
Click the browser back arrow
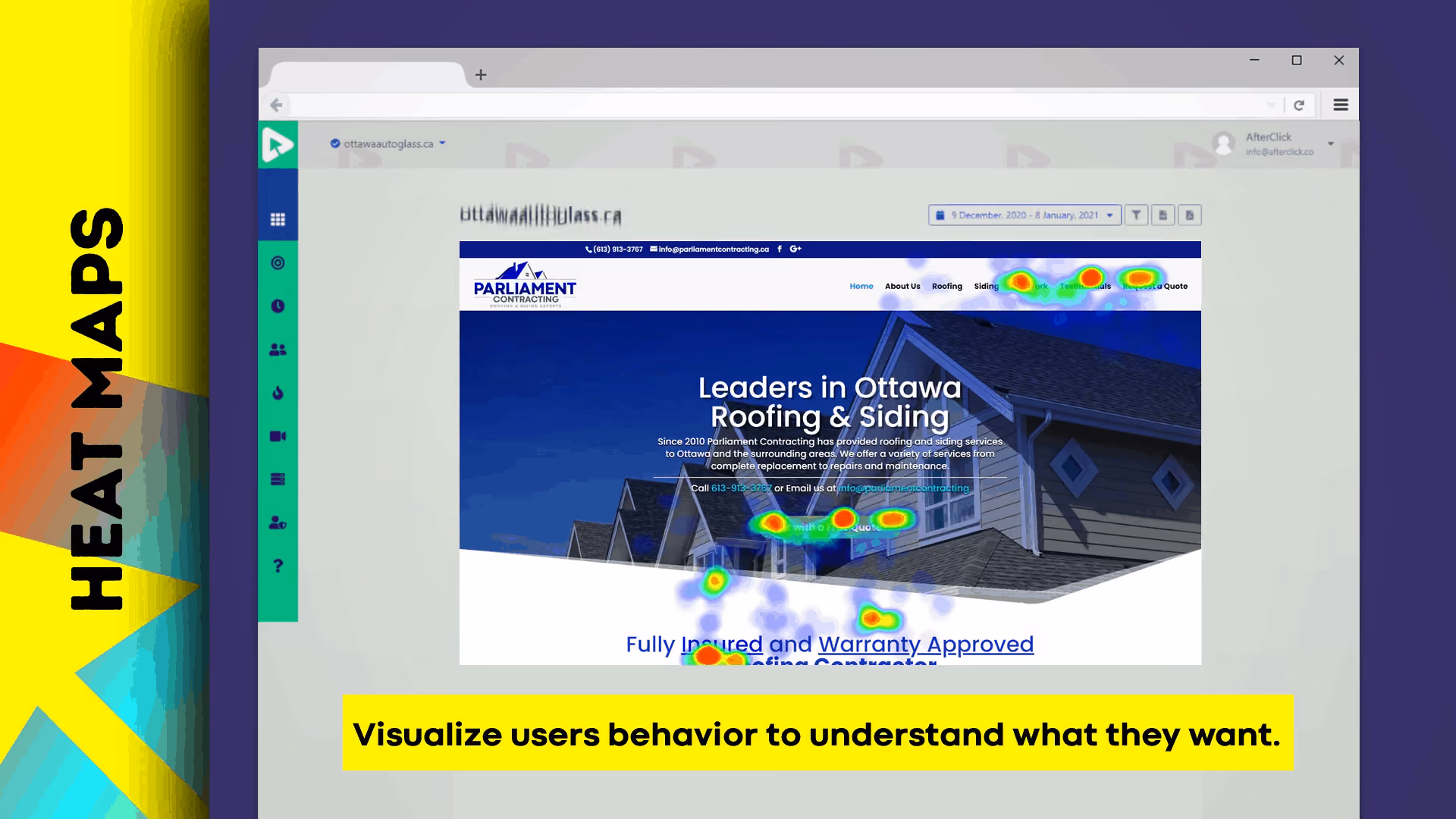[x=276, y=105]
